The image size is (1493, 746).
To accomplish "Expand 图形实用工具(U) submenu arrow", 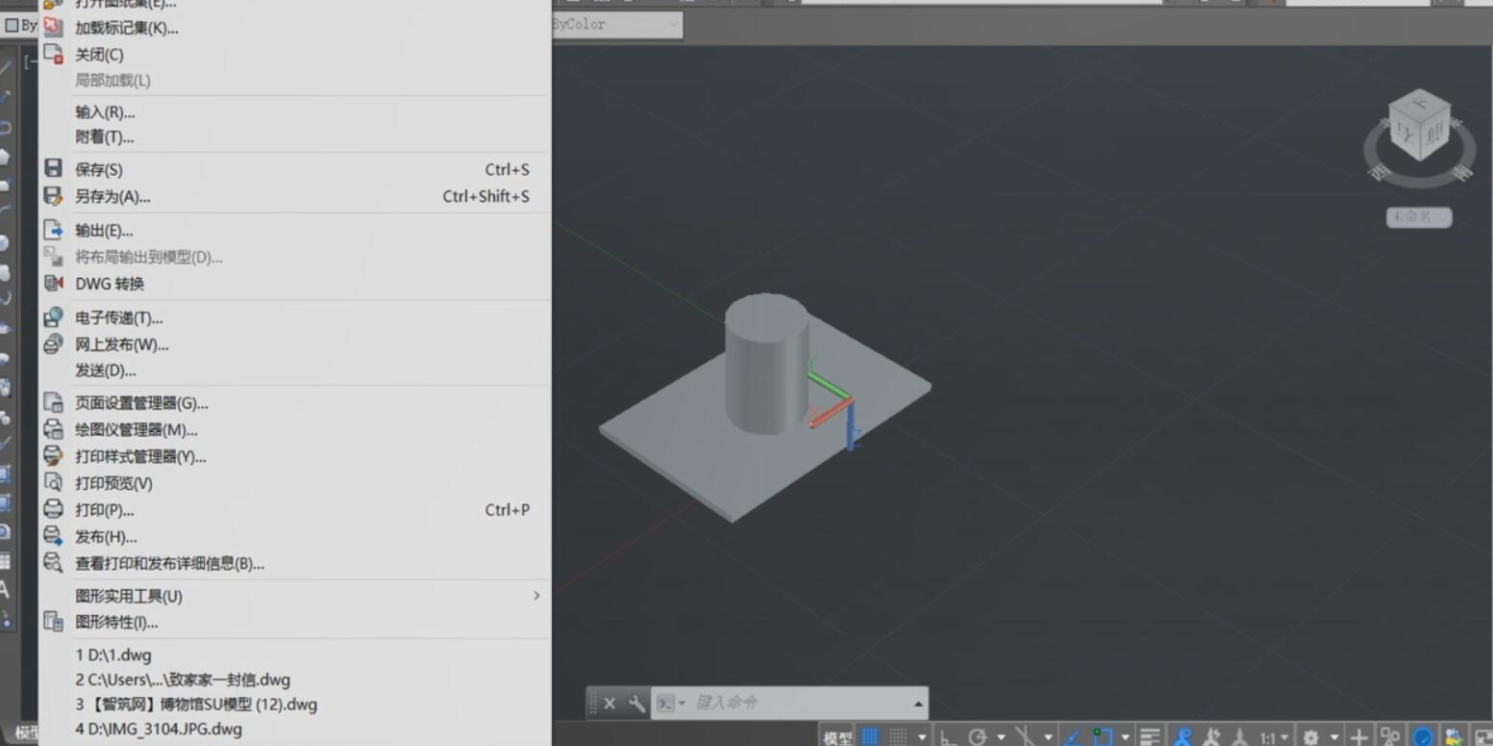I will click(x=536, y=595).
